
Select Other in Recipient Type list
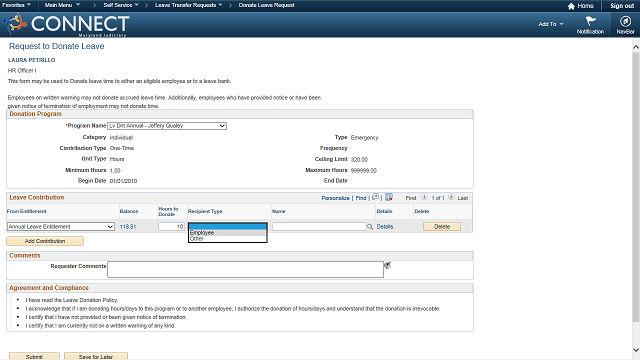click(x=227, y=238)
